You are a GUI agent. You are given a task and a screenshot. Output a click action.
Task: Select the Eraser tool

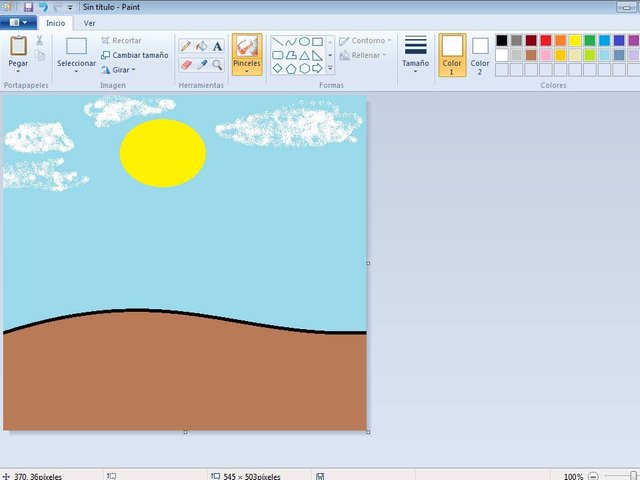[x=186, y=65]
